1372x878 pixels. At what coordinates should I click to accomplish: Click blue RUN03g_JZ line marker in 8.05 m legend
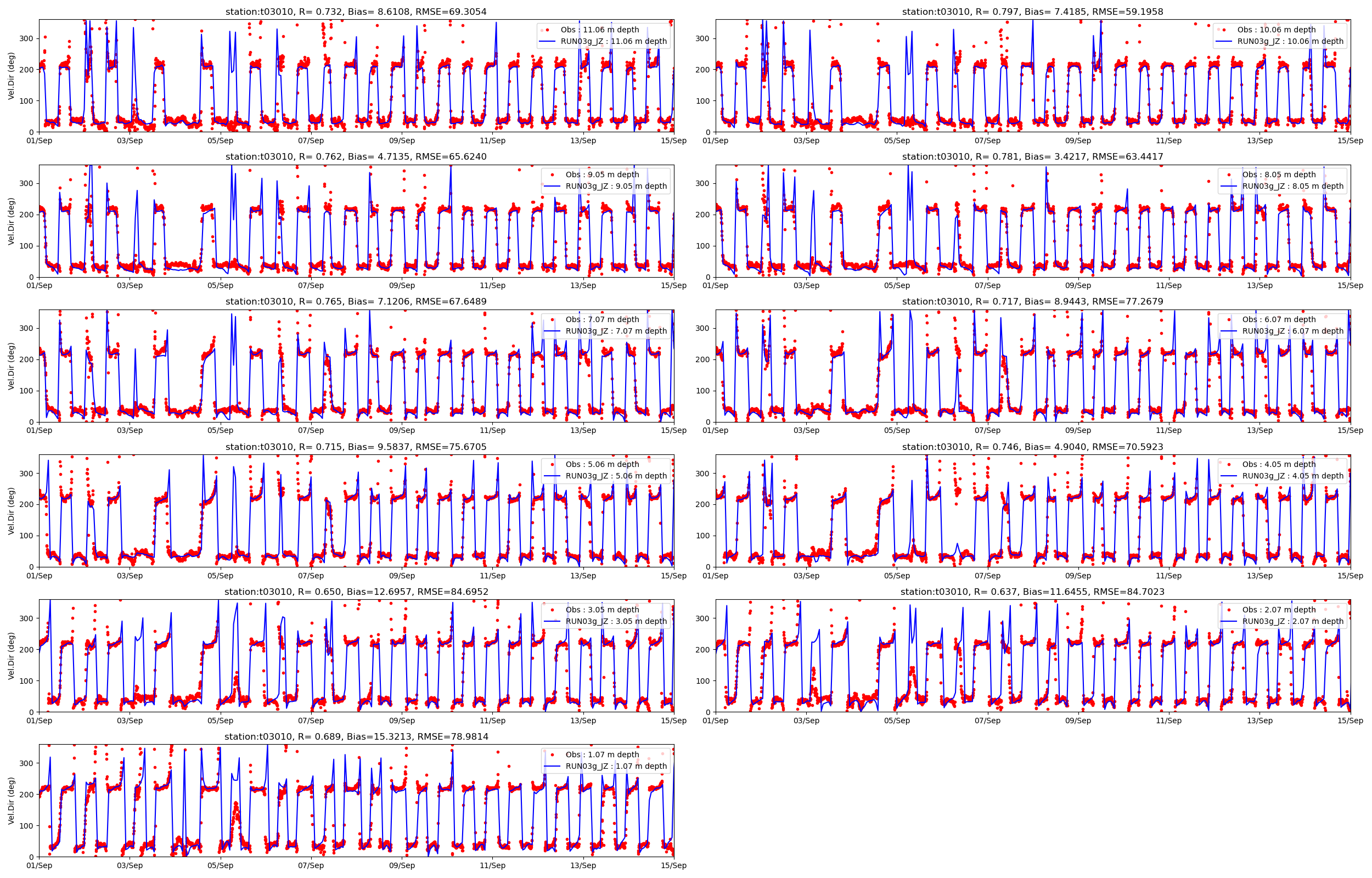click(x=1228, y=186)
